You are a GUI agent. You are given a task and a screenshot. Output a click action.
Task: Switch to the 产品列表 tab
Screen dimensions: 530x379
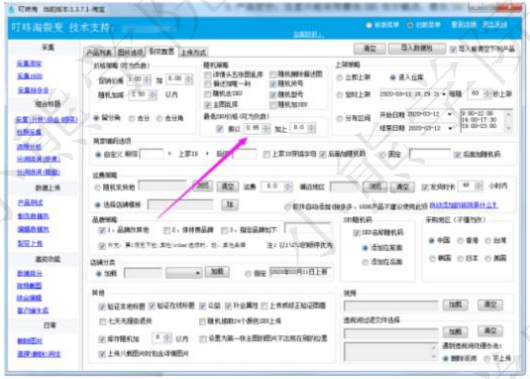(x=99, y=52)
